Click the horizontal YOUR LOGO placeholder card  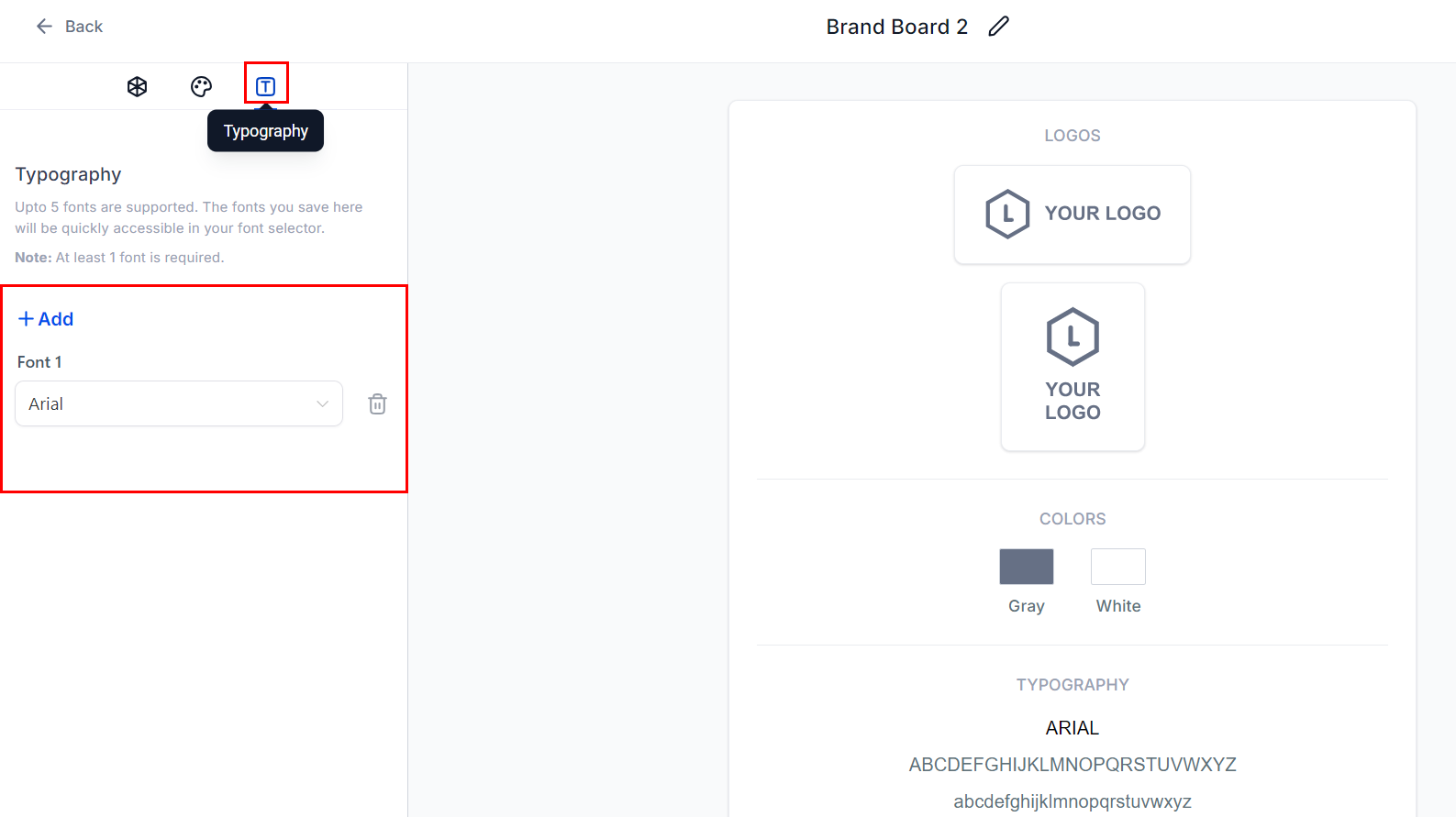click(1072, 214)
